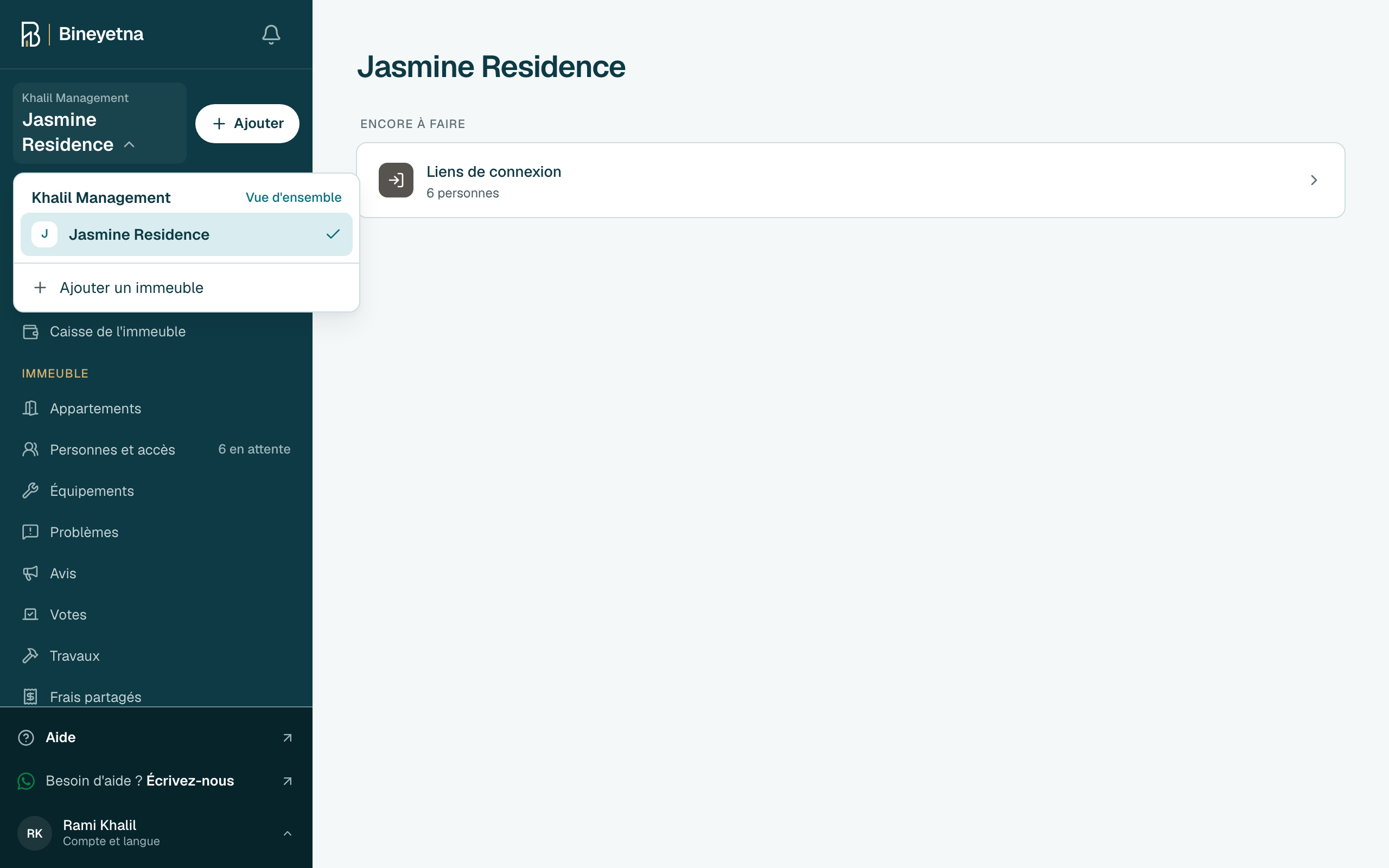
Task: Click the 6 personnes subtitle
Action: click(x=463, y=194)
